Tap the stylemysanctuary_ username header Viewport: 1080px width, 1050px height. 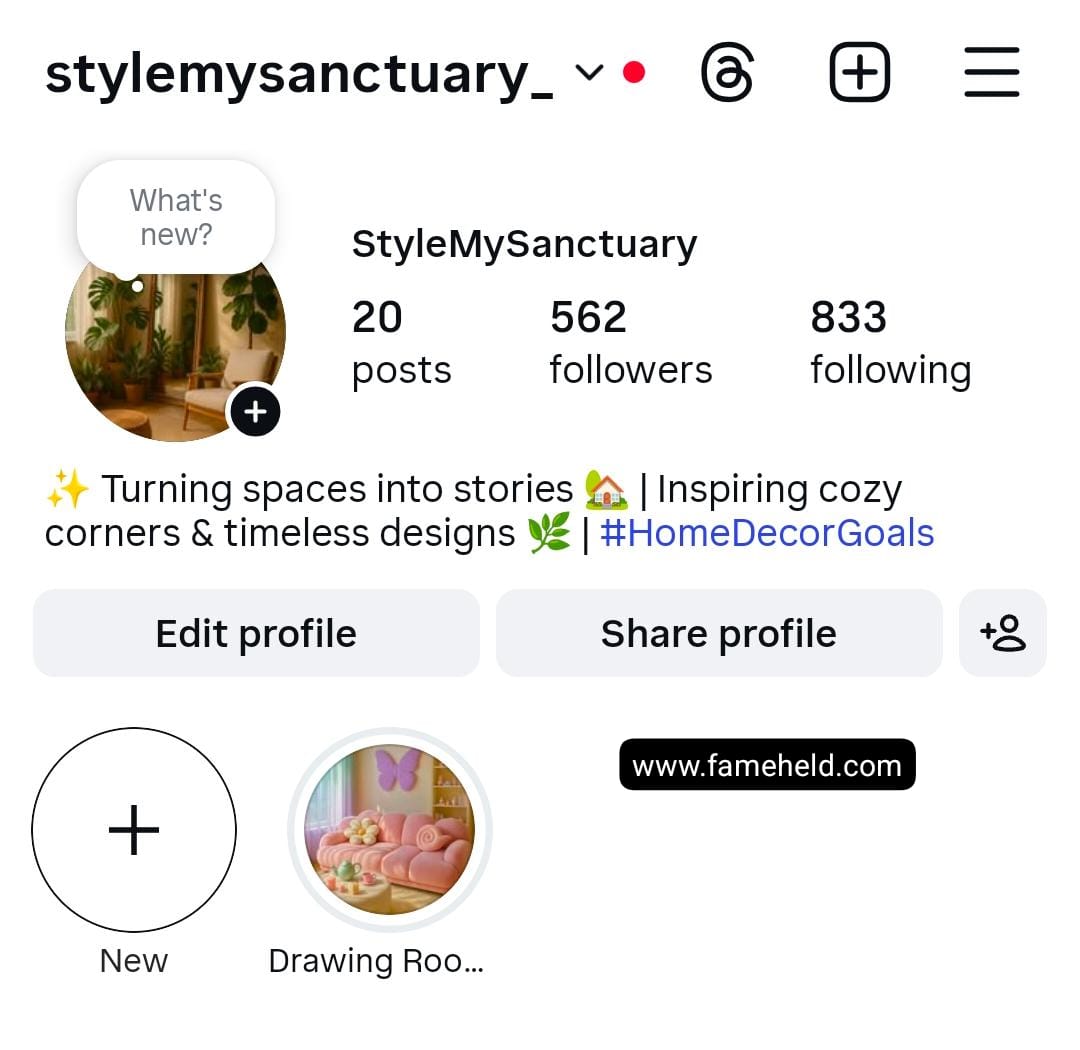(x=298, y=74)
